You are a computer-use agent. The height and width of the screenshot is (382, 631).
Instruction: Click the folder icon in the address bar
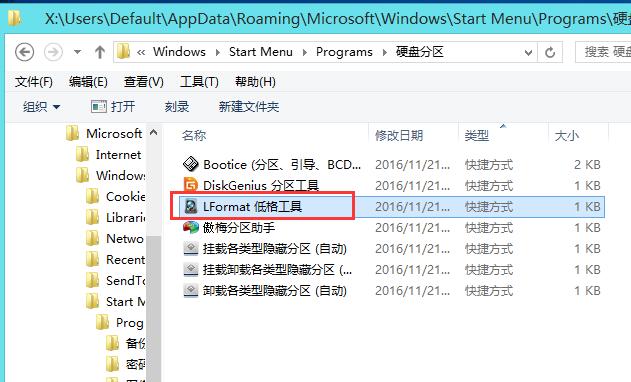point(124,52)
